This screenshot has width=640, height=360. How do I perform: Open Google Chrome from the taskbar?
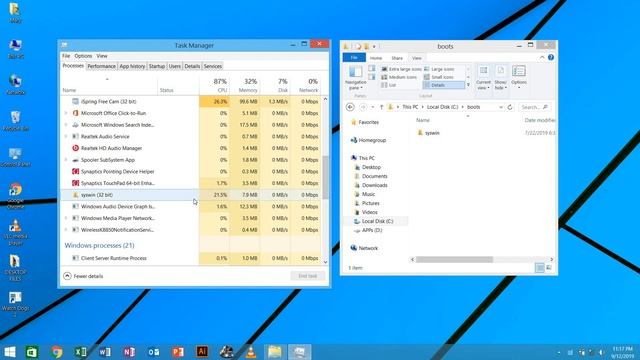[x=57, y=352]
